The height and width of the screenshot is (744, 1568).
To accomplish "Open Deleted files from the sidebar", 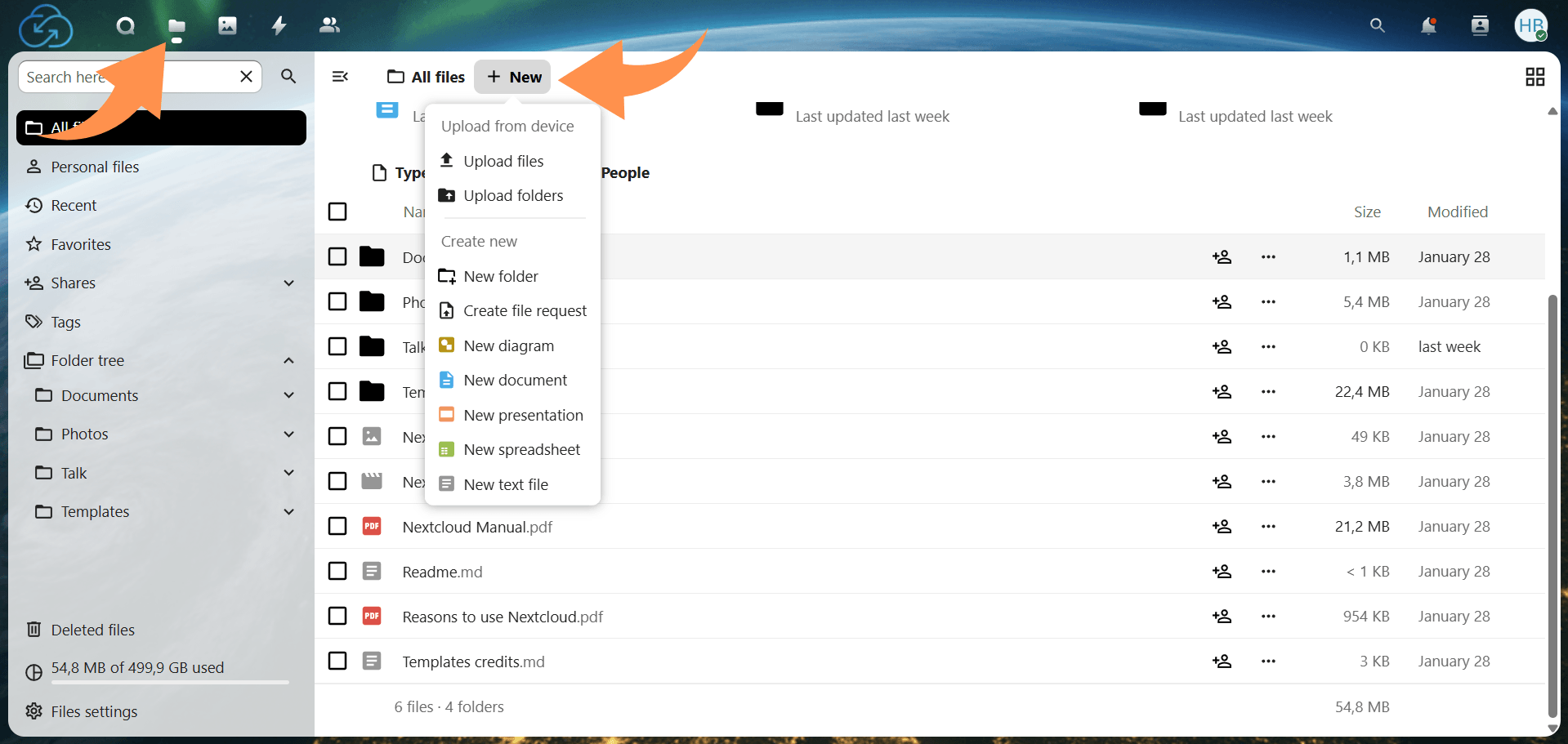I will click(x=92, y=629).
